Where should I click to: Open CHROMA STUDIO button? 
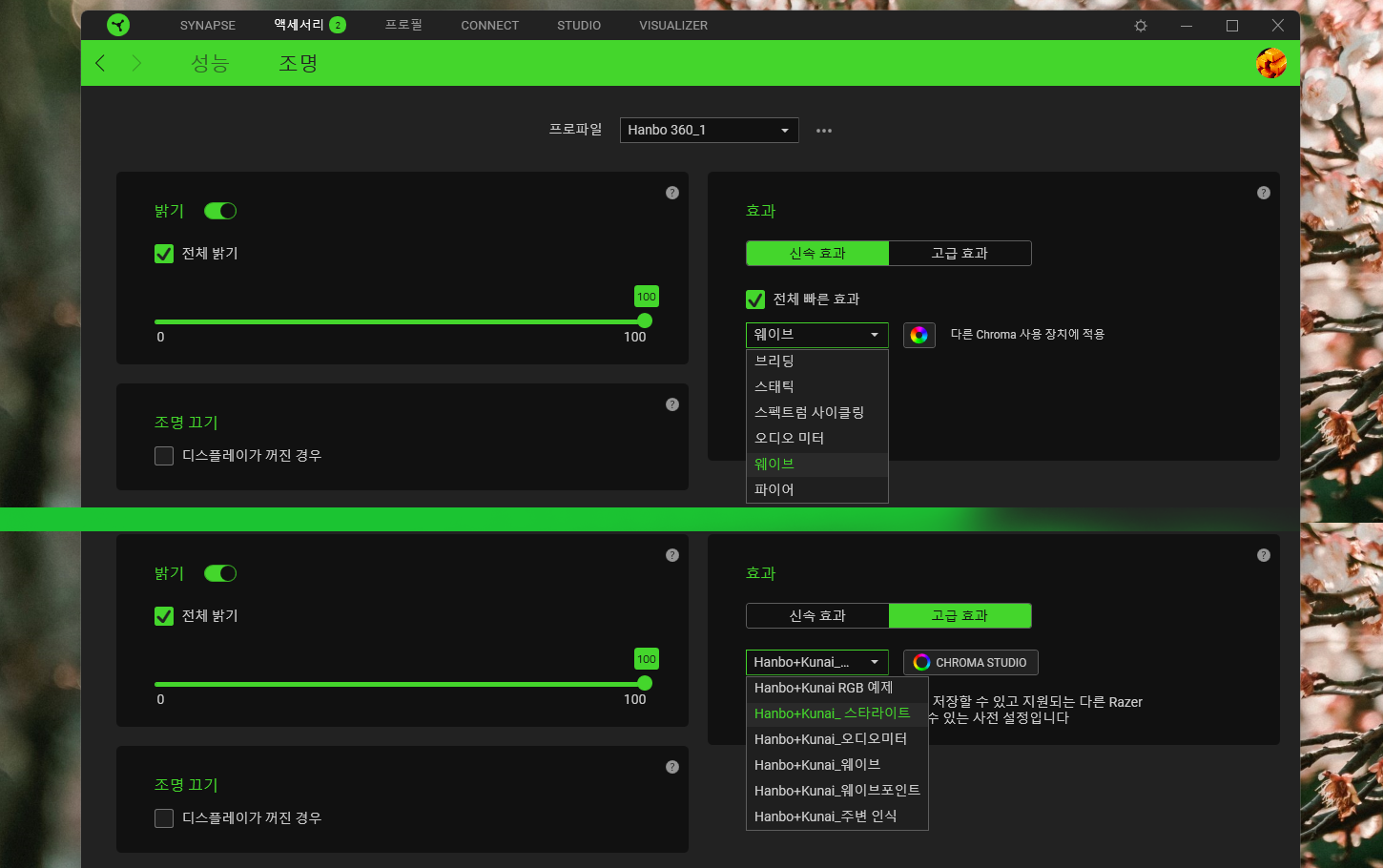click(x=971, y=662)
